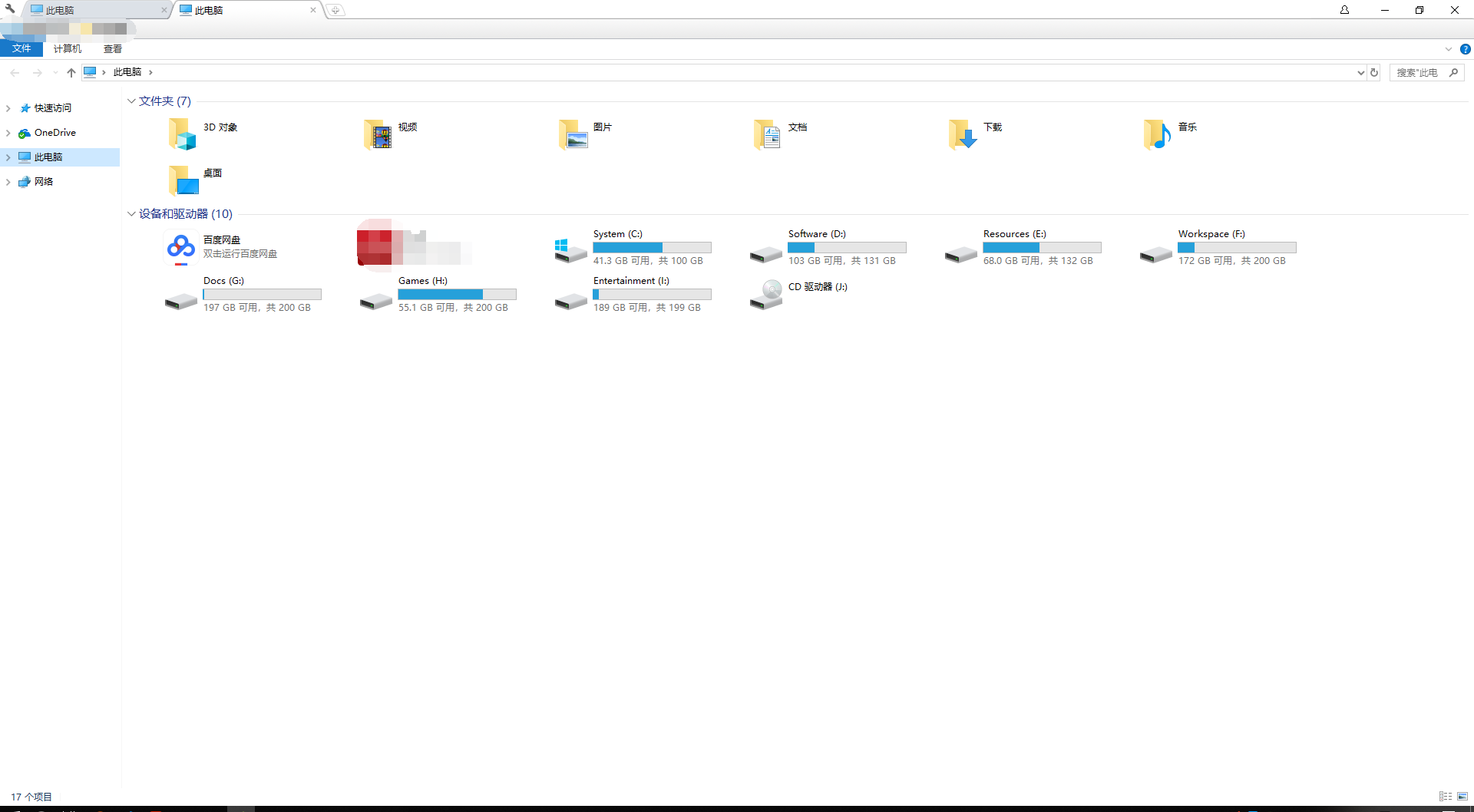Open the 查看 ribbon tab
The image size is (1474, 812).
coord(113,48)
